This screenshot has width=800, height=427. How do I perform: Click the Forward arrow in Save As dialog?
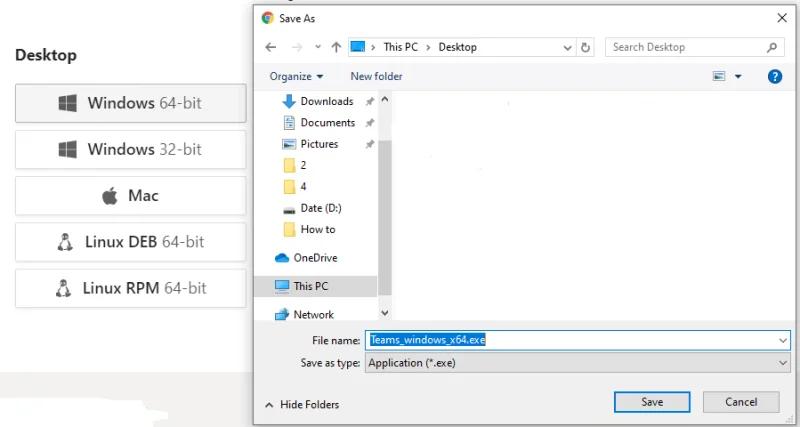point(296,47)
